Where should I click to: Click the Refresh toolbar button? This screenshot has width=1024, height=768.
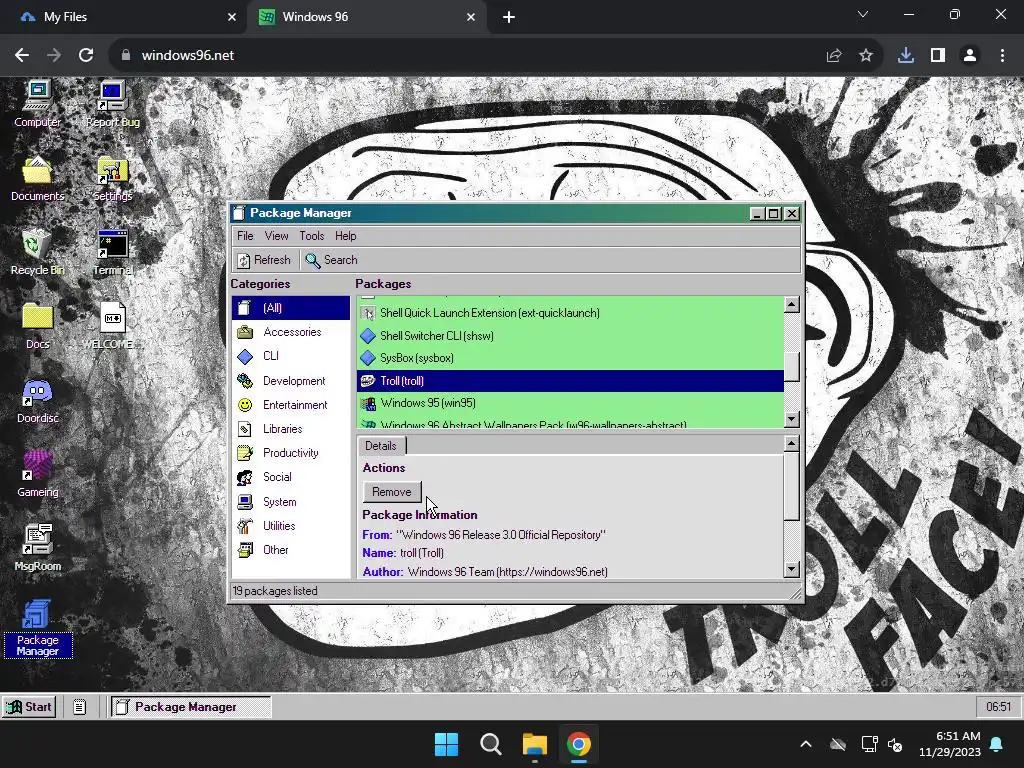pos(264,260)
